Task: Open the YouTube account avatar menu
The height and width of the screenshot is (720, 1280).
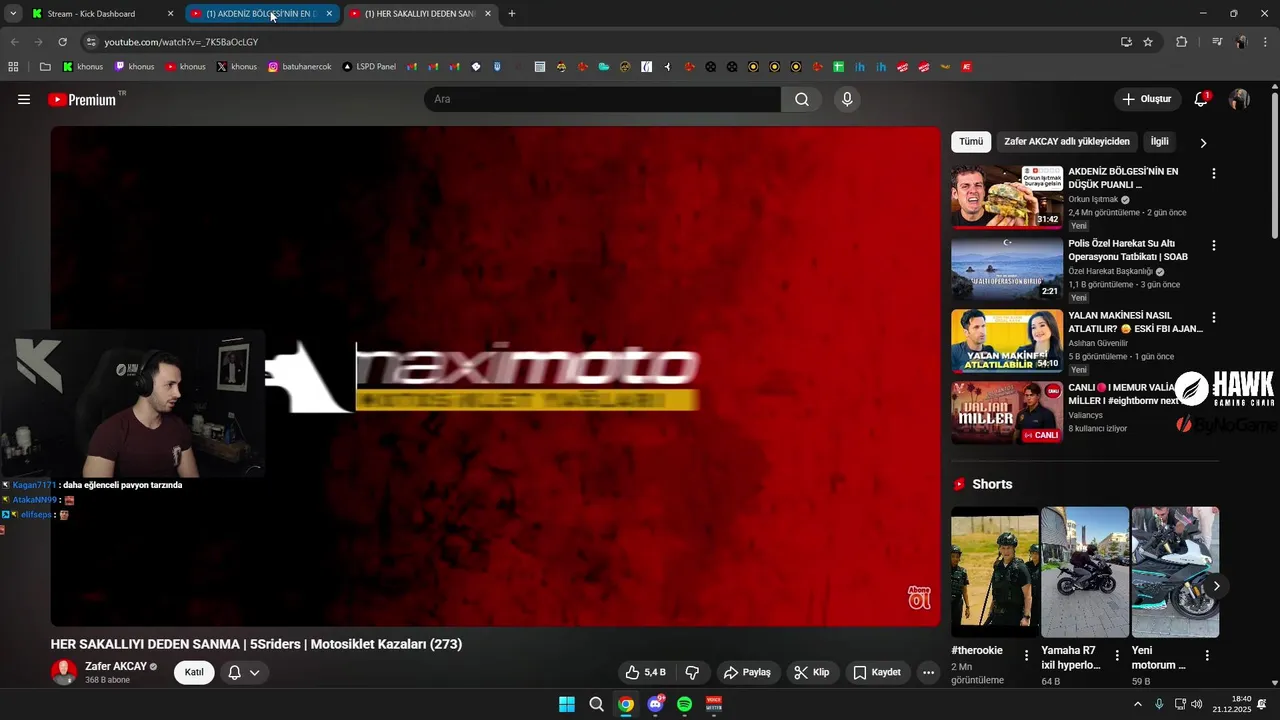Action: pos(1239,99)
